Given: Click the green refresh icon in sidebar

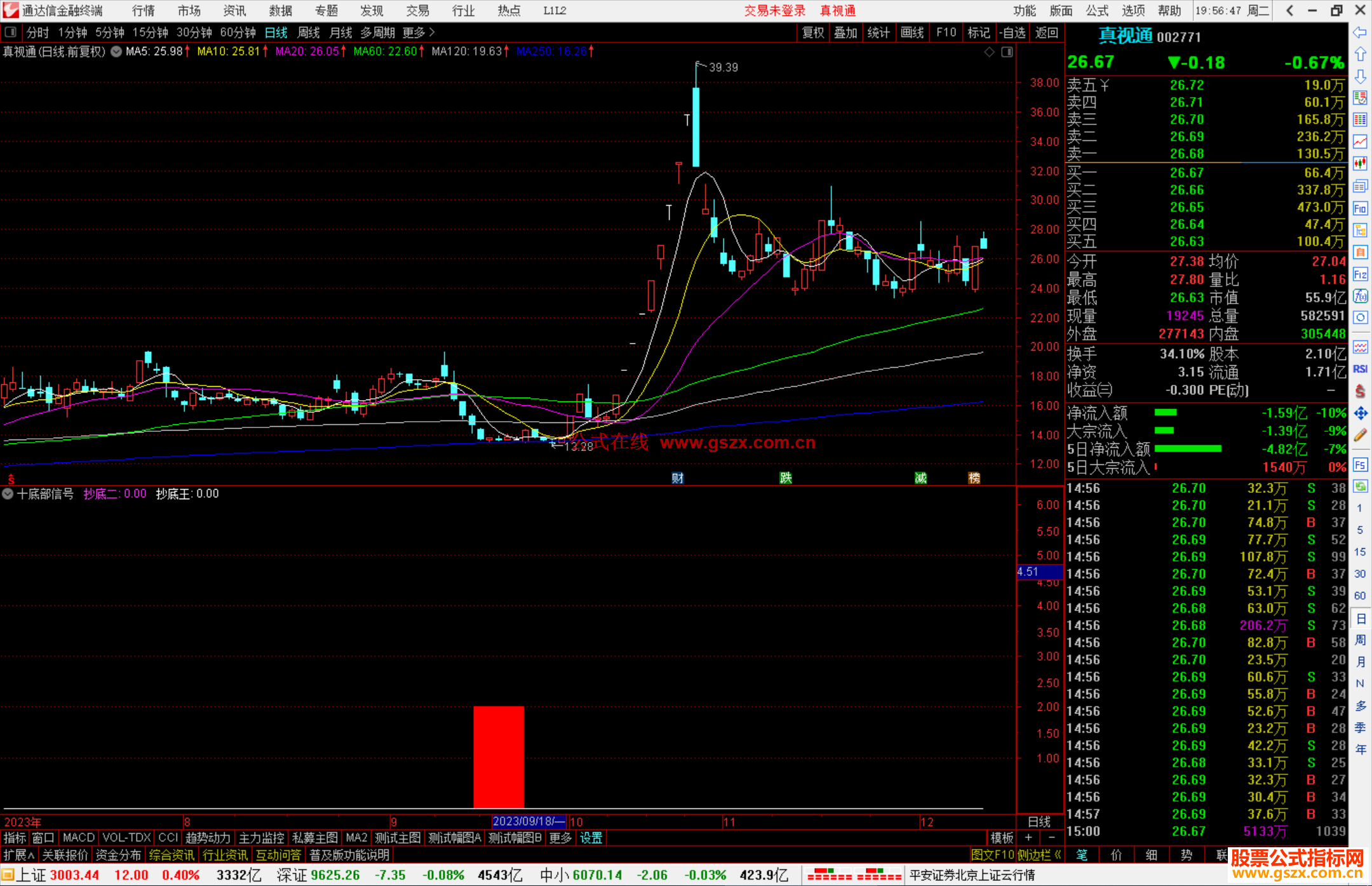Looking at the screenshot, I should (1360, 487).
